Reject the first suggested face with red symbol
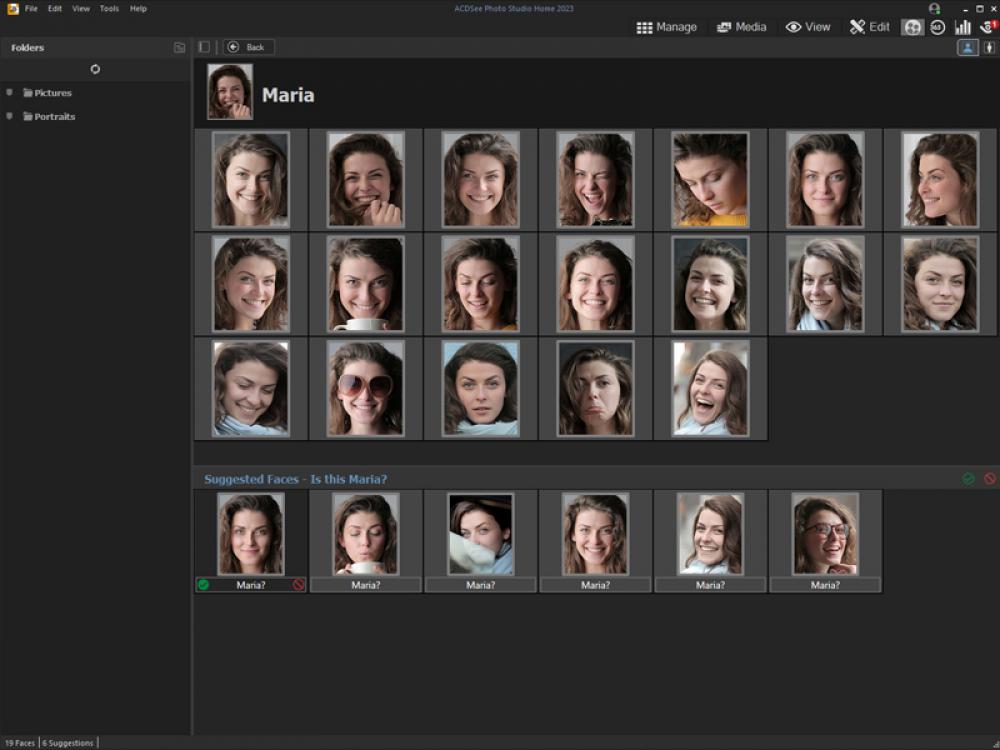The width and height of the screenshot is (1000, 750). [300, 583]
